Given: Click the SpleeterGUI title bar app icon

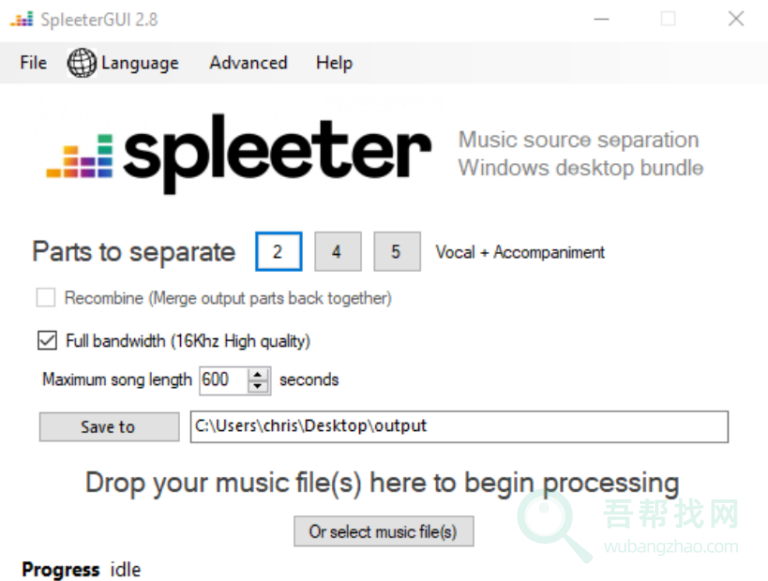Looking at the screenshot, I should [22, 19].
